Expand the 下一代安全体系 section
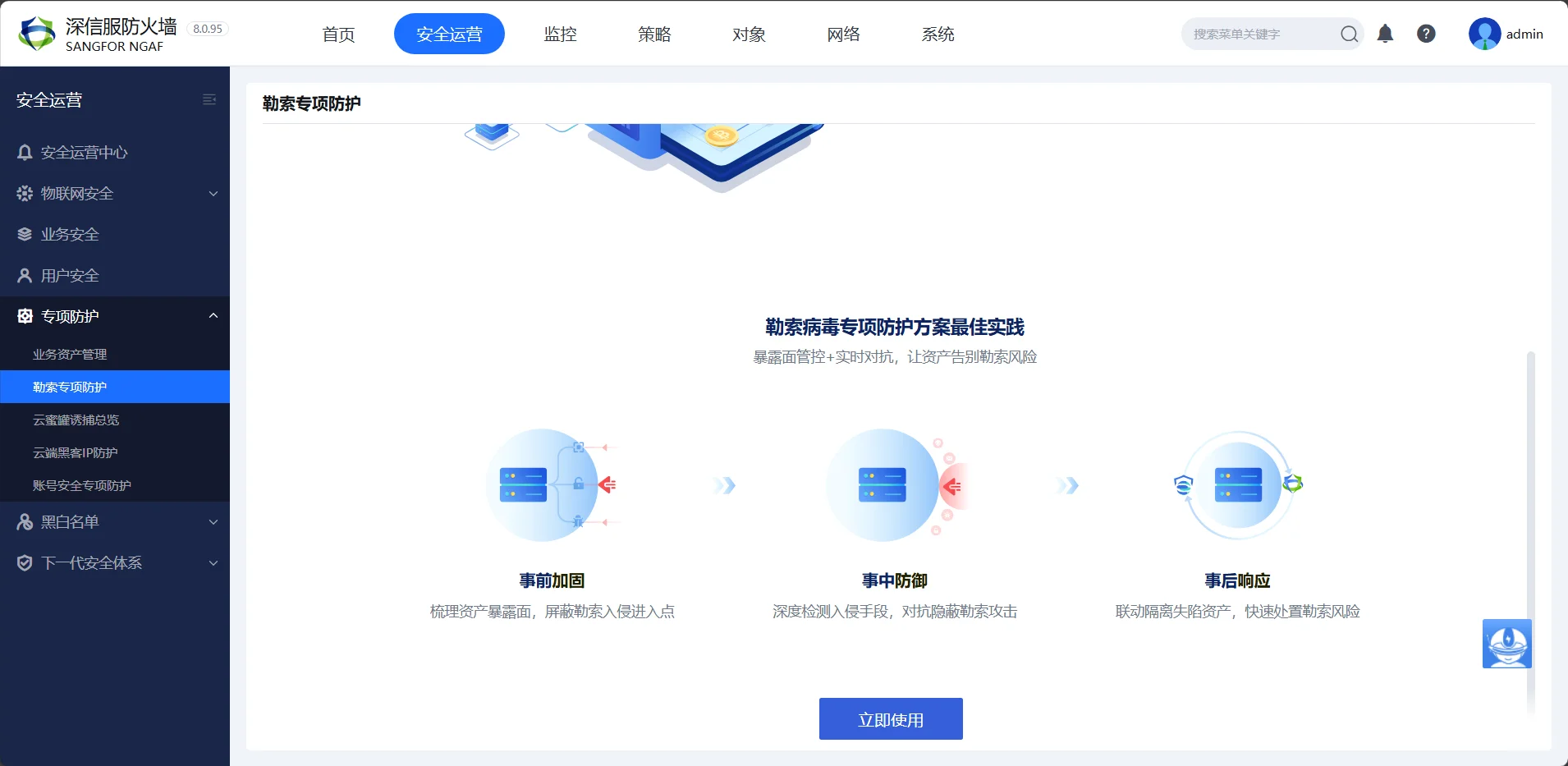This screenshot has width=1568, height=766. [x=212, y=563]
